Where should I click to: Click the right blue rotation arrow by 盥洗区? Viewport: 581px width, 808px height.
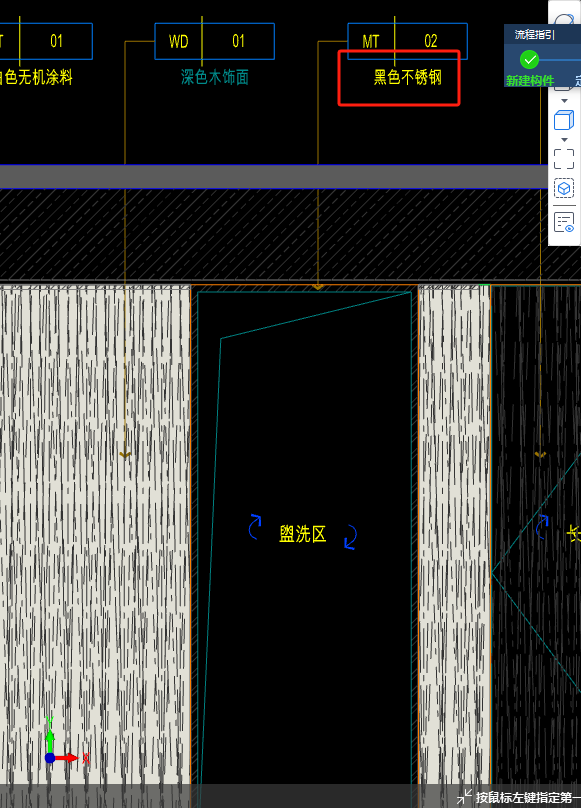351,537
